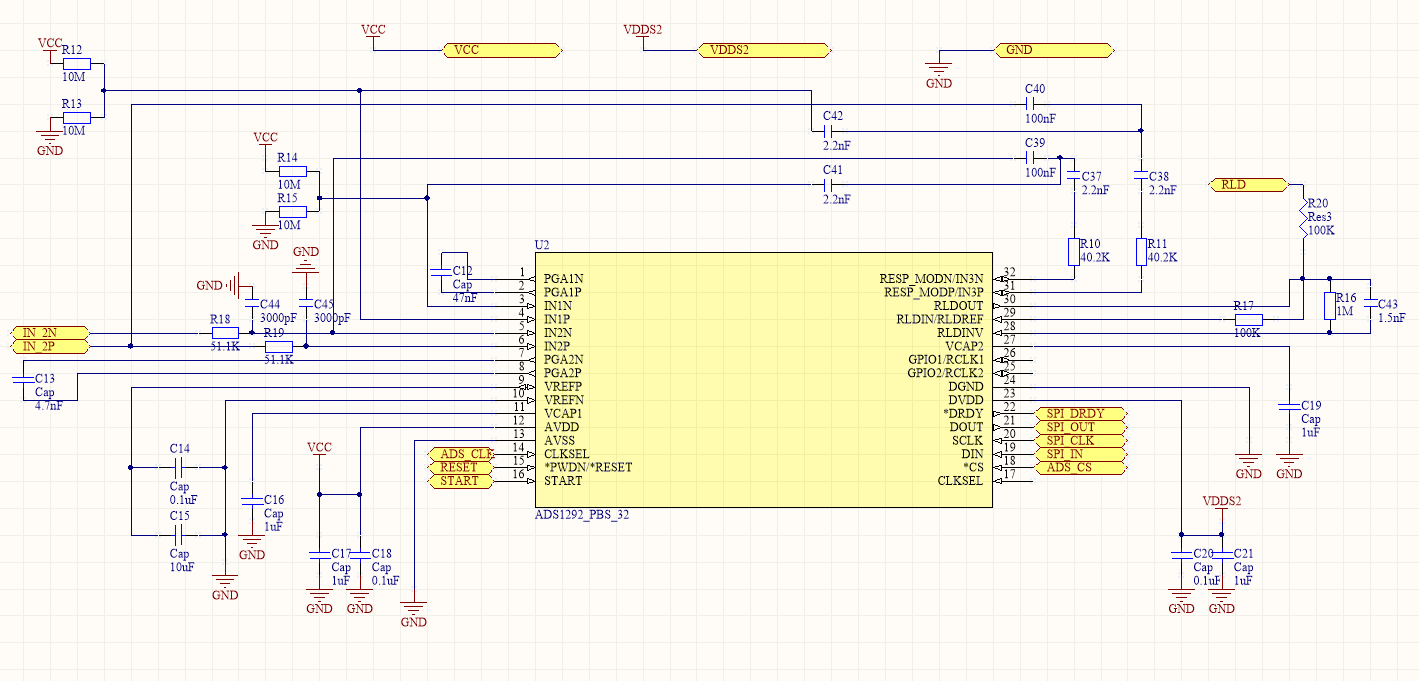Click the ADS_CS port

pos(1082,468)
